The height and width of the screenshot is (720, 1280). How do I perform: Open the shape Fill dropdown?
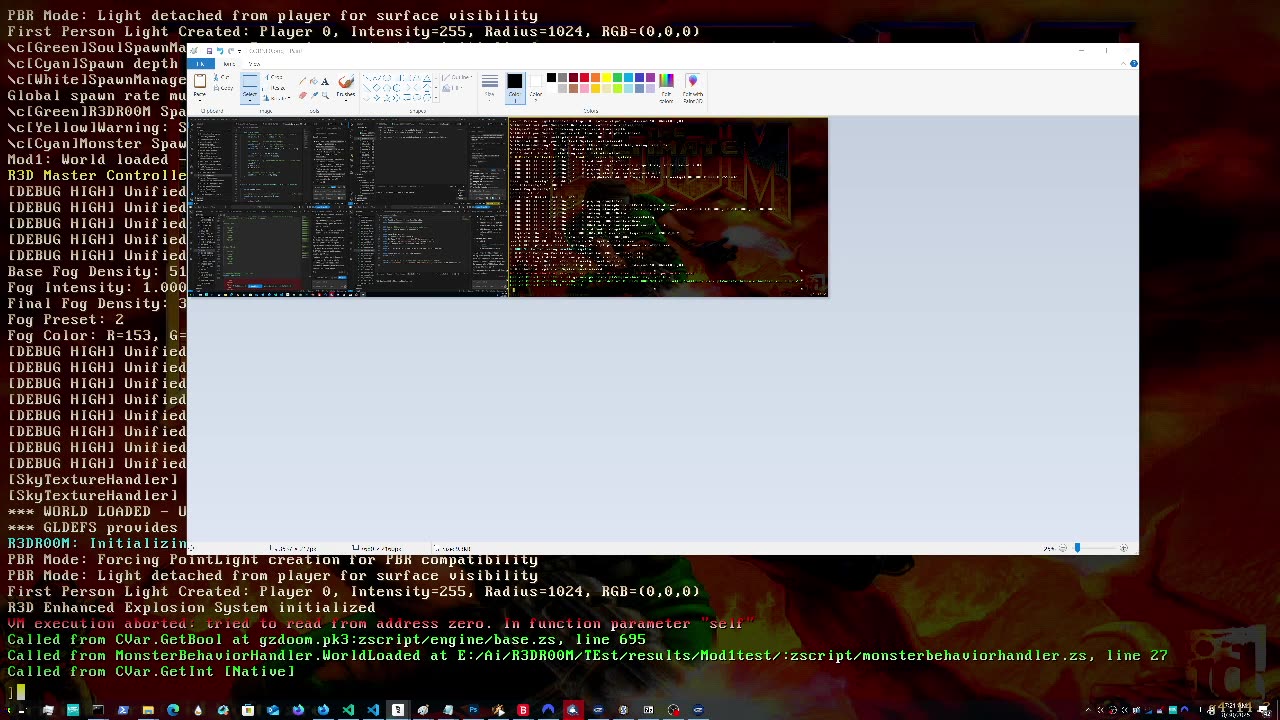point(452,88)
